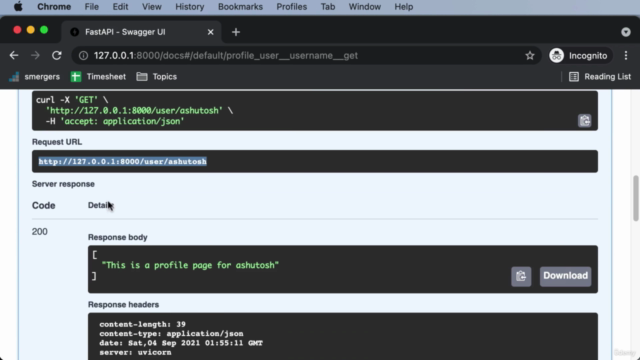
Task: Open the smergers bookmark
Action: [35, 77]
